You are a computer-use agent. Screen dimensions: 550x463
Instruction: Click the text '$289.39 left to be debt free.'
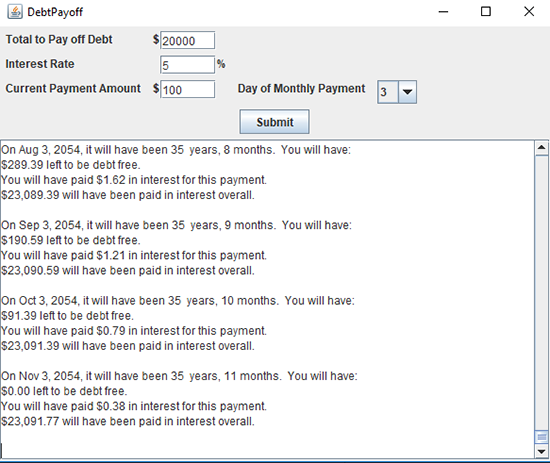tap(71, 165)
